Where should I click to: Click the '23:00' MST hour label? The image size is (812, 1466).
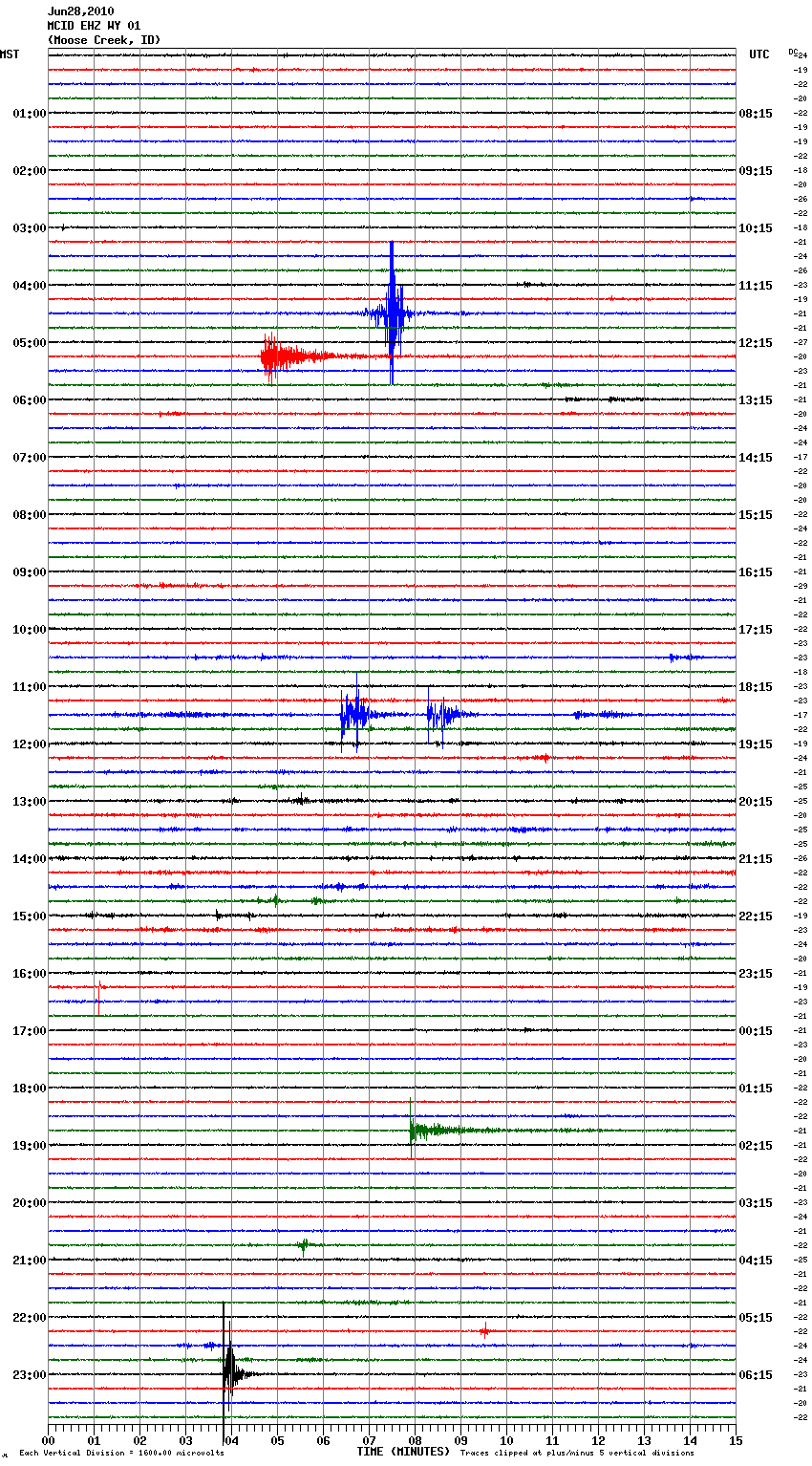click(29, 1375)
